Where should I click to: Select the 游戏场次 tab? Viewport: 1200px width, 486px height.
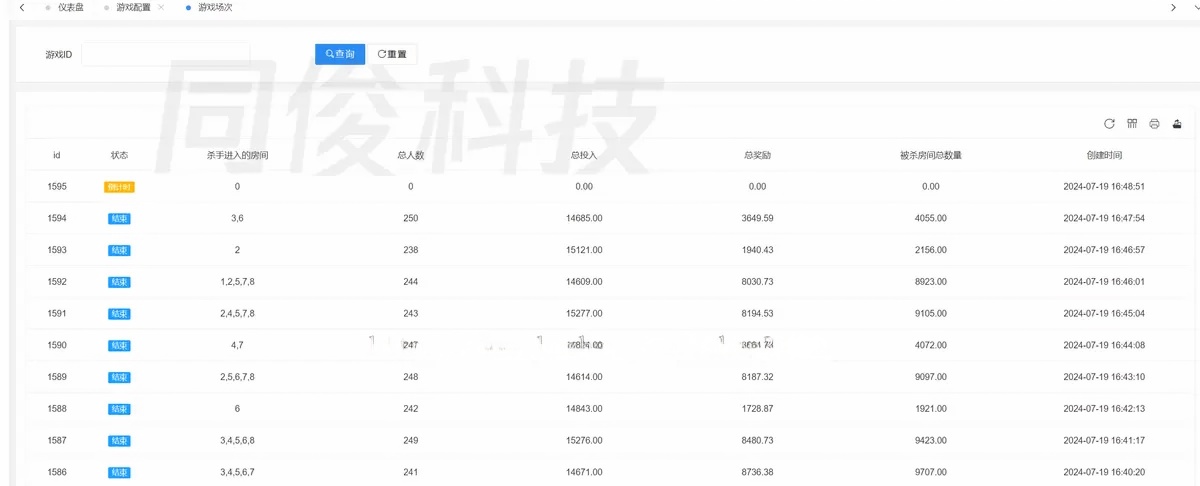point(215,7)
